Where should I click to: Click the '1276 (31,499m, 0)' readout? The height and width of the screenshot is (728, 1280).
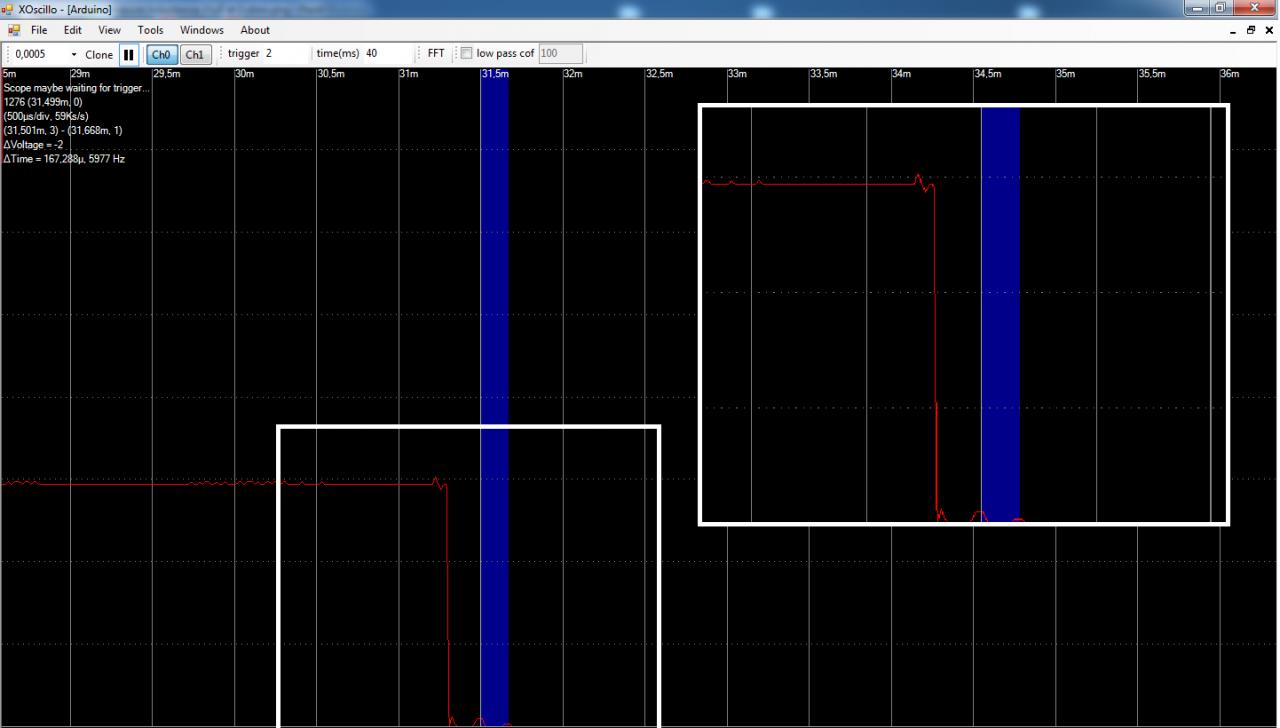tap(43, 102)
